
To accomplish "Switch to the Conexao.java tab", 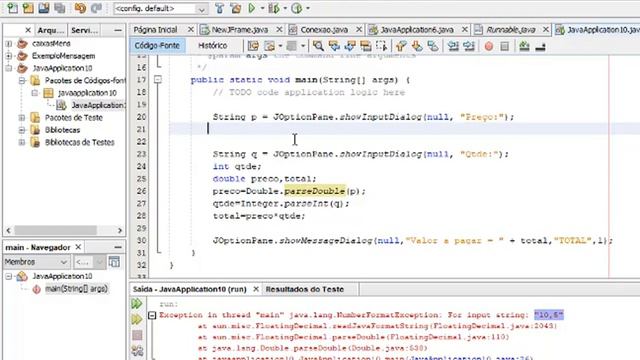I will pos(324,30).
